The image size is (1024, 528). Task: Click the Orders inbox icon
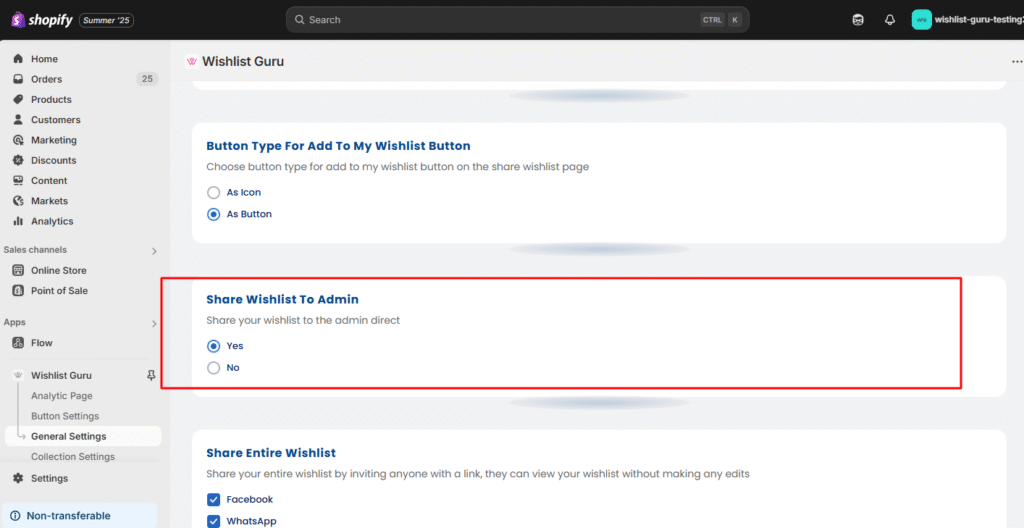(x=18, y=79)
